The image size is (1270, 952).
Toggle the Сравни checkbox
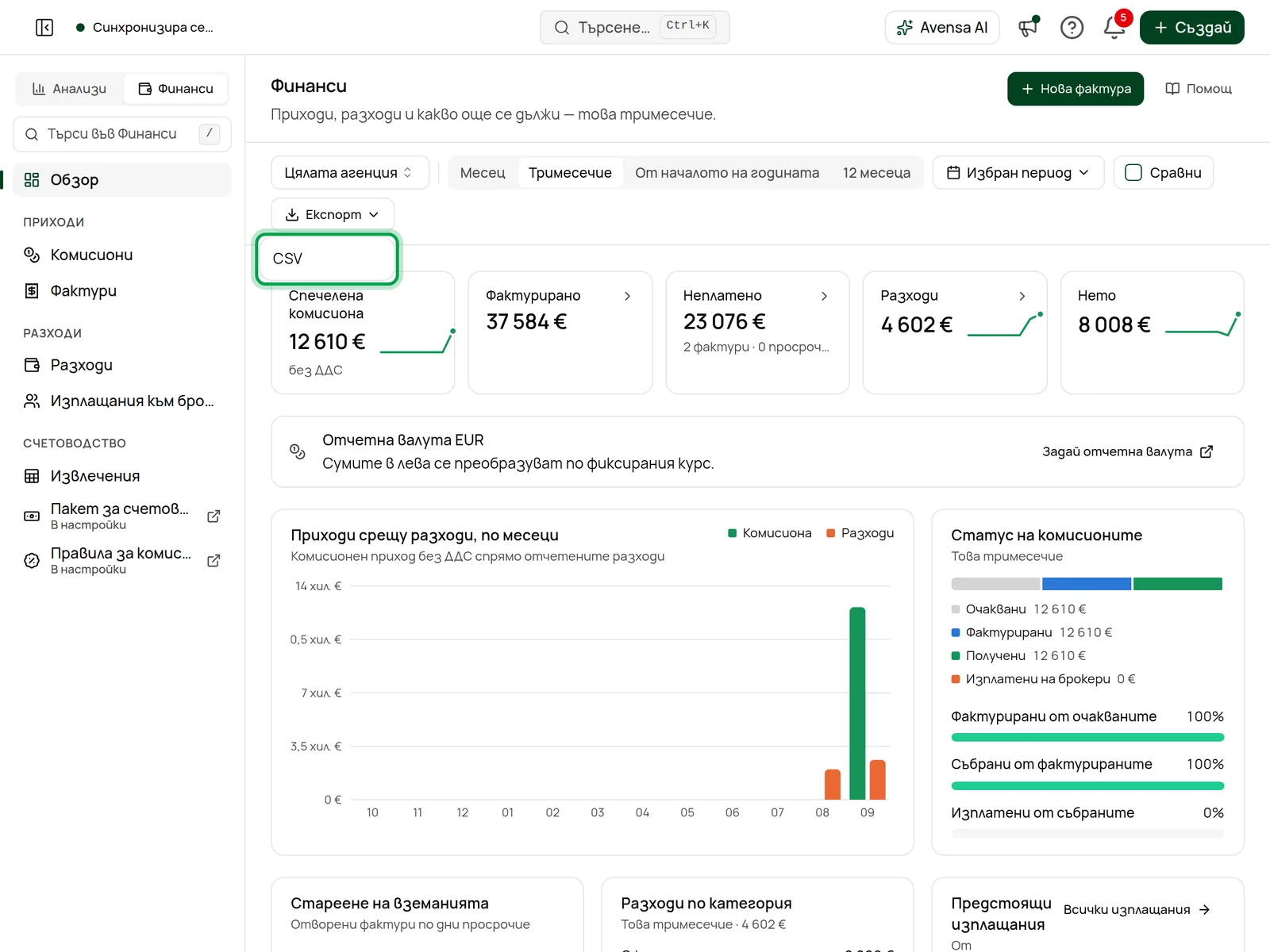click(1133, 173)
